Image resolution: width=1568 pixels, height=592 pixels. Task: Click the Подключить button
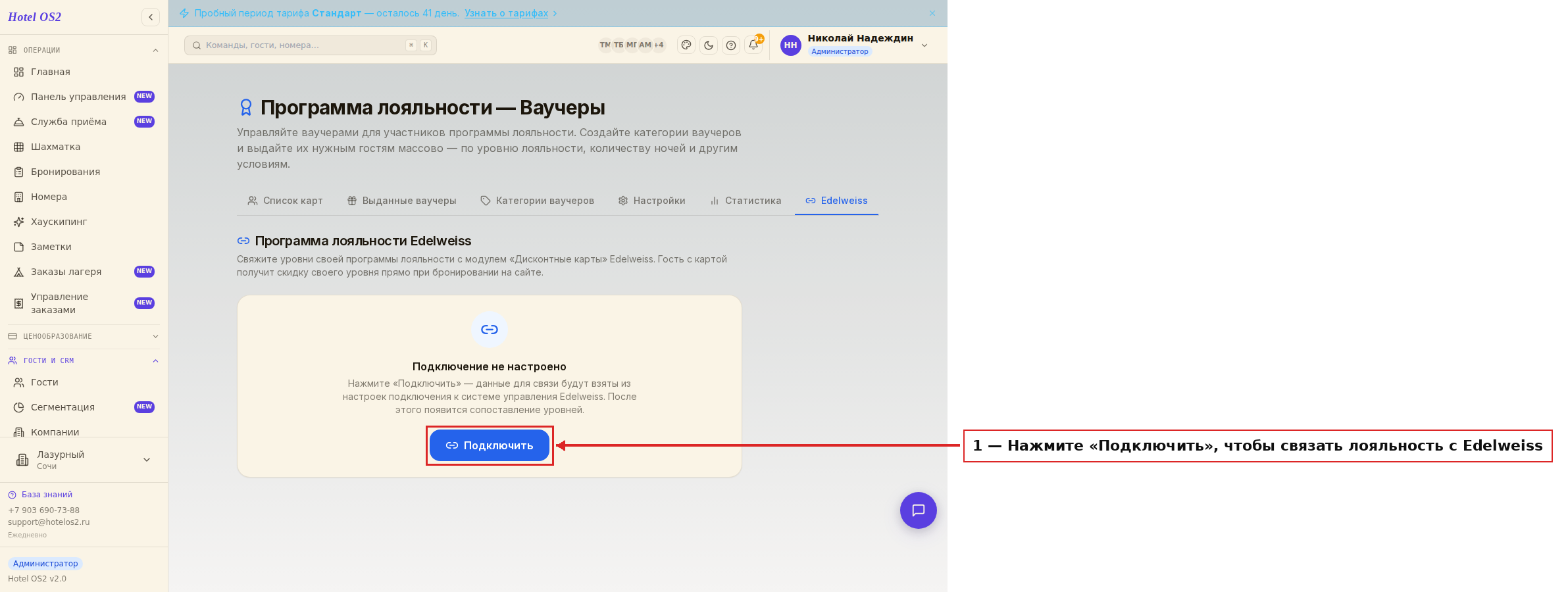pos(490,445)
